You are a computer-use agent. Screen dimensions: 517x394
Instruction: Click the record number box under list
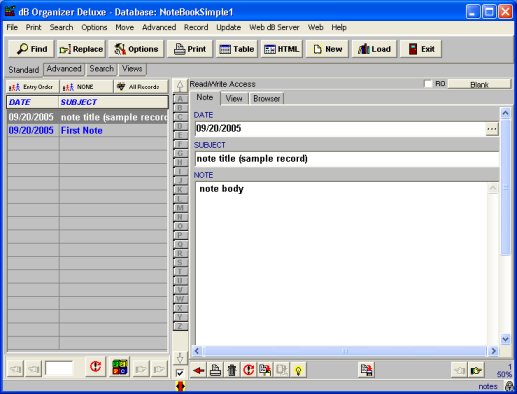point(59,368)
